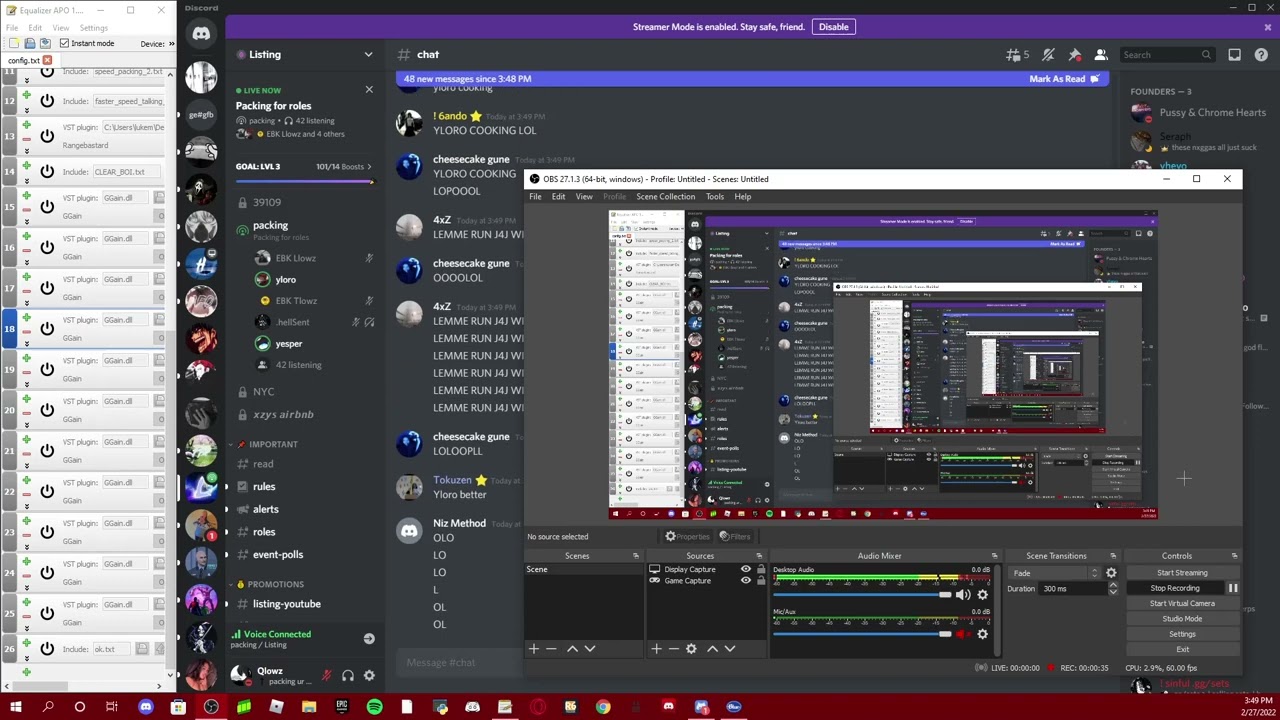
Task: Expand Listing server dropdown chevron
Action: tap(368, 55)
